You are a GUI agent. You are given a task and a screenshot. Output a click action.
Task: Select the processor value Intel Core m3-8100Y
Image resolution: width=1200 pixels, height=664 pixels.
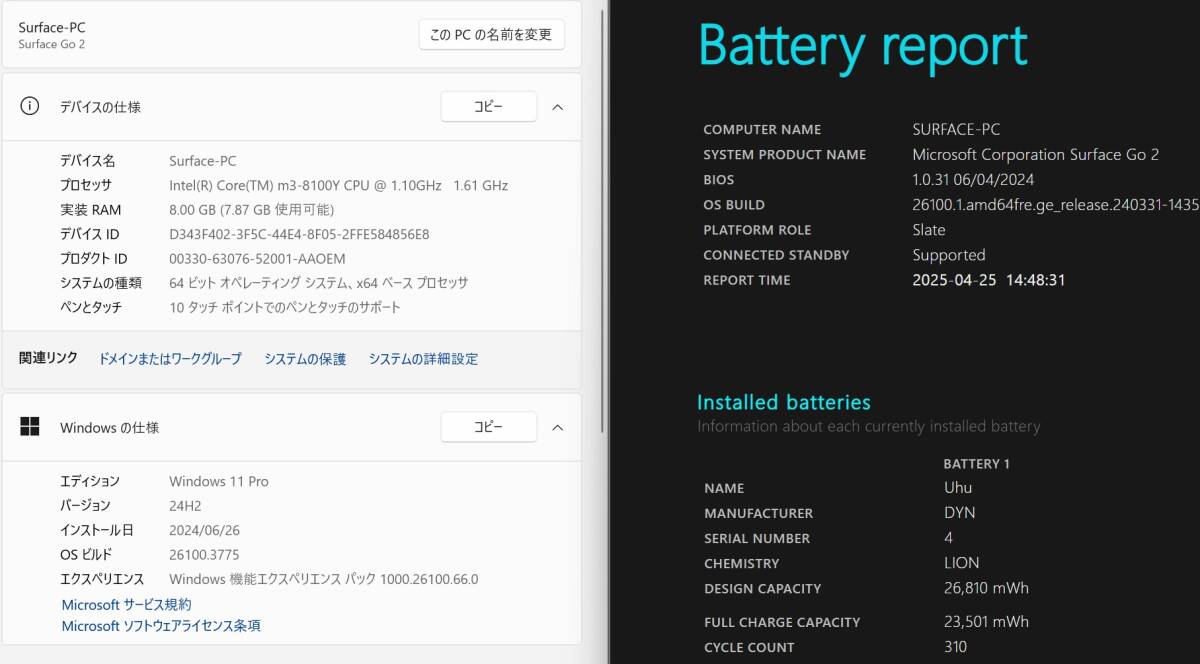339,185
